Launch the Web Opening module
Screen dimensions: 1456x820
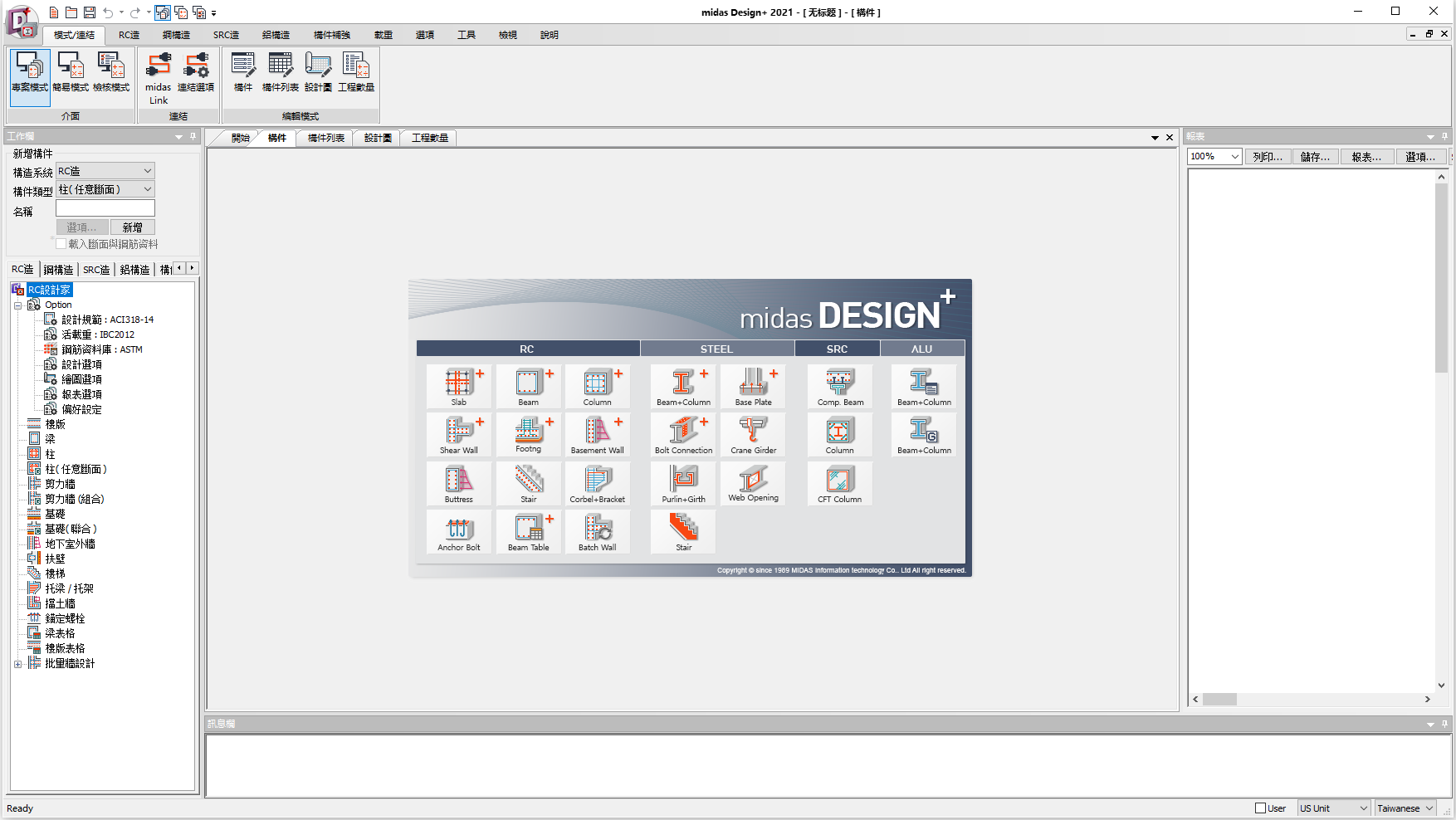click(753, 483)
